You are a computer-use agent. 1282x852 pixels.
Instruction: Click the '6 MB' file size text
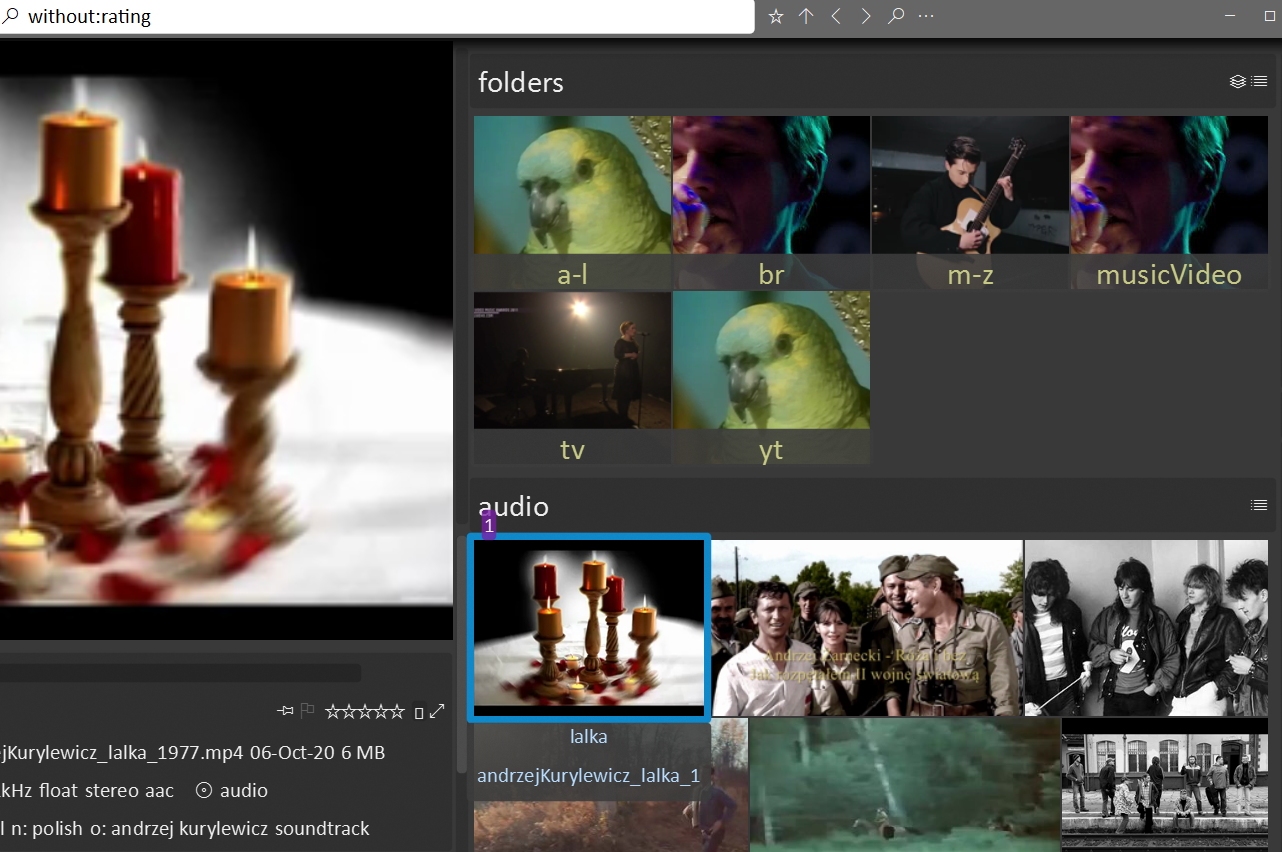point(364,753)
